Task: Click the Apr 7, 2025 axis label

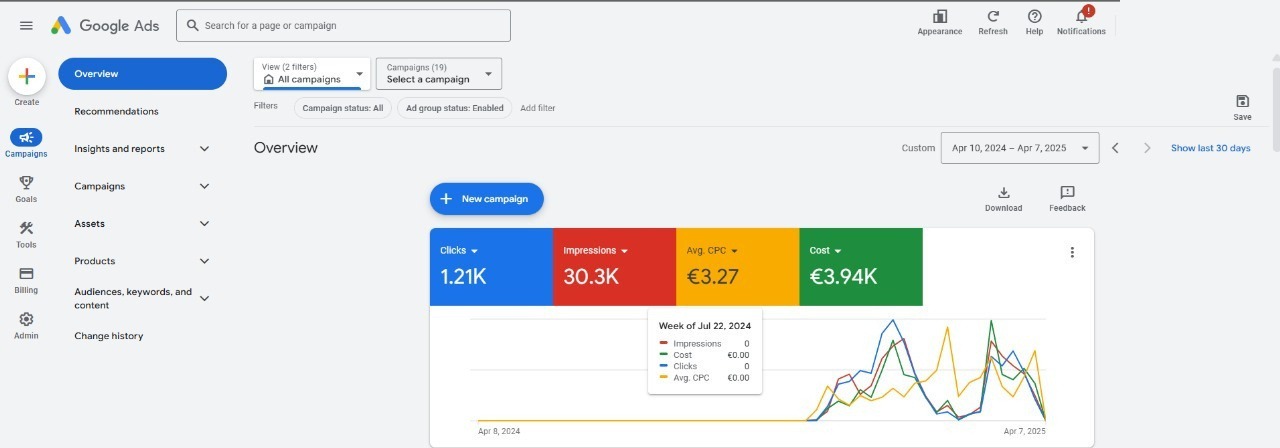Action: pyautogui.click(x=1025, y=431)
